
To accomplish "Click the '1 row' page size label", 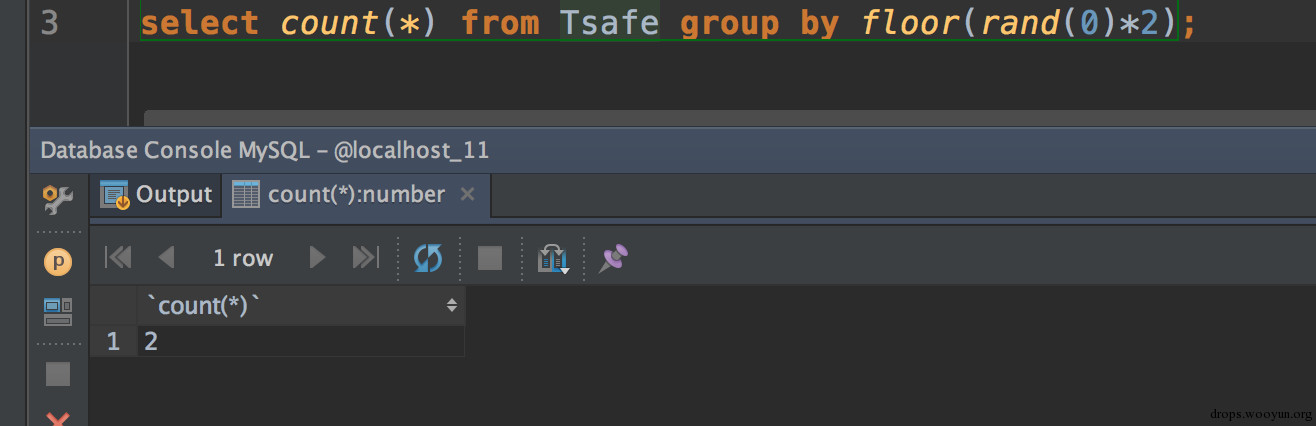I will tap(243, 259).
